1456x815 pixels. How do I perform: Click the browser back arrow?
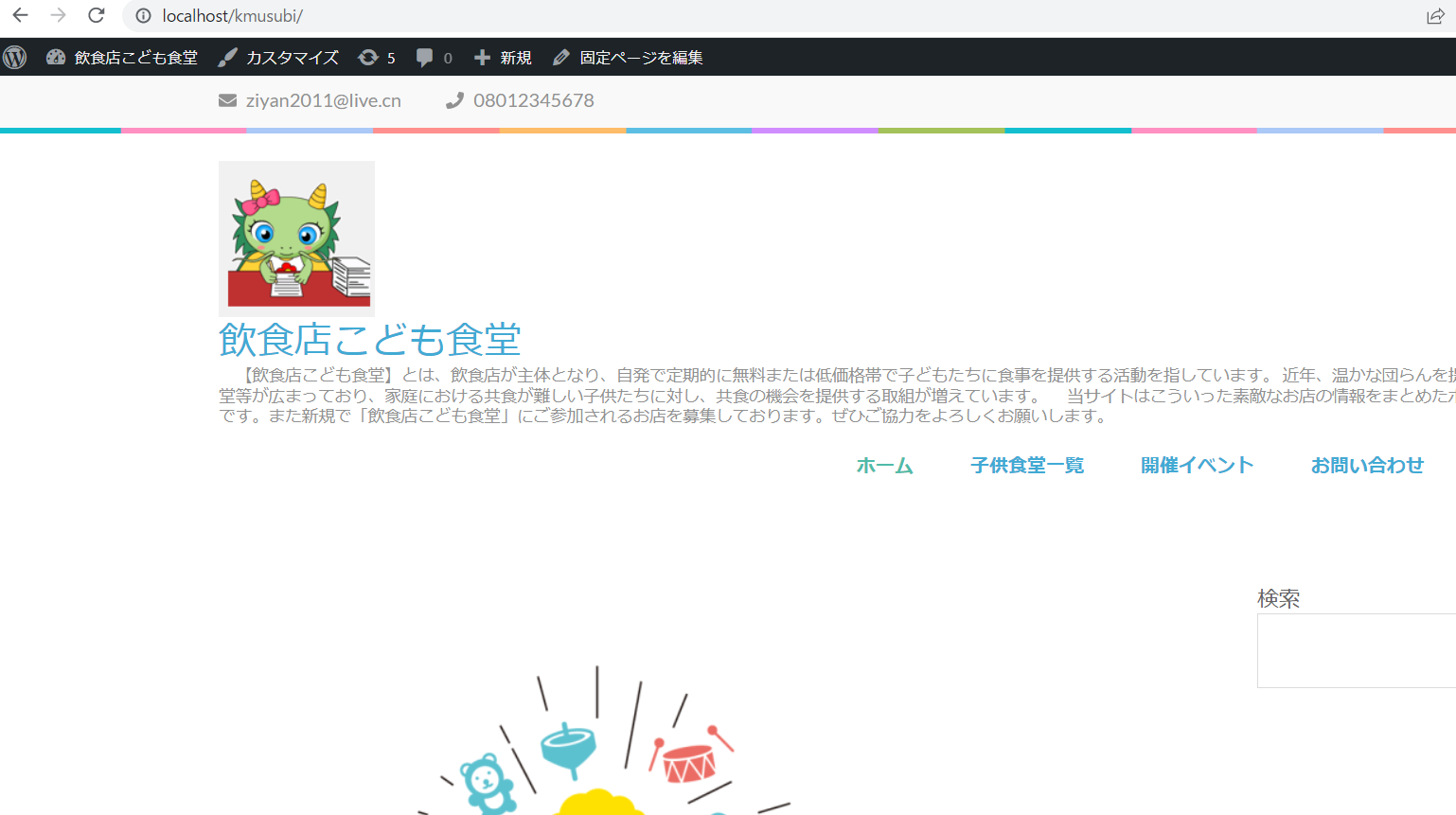[20, 16]
